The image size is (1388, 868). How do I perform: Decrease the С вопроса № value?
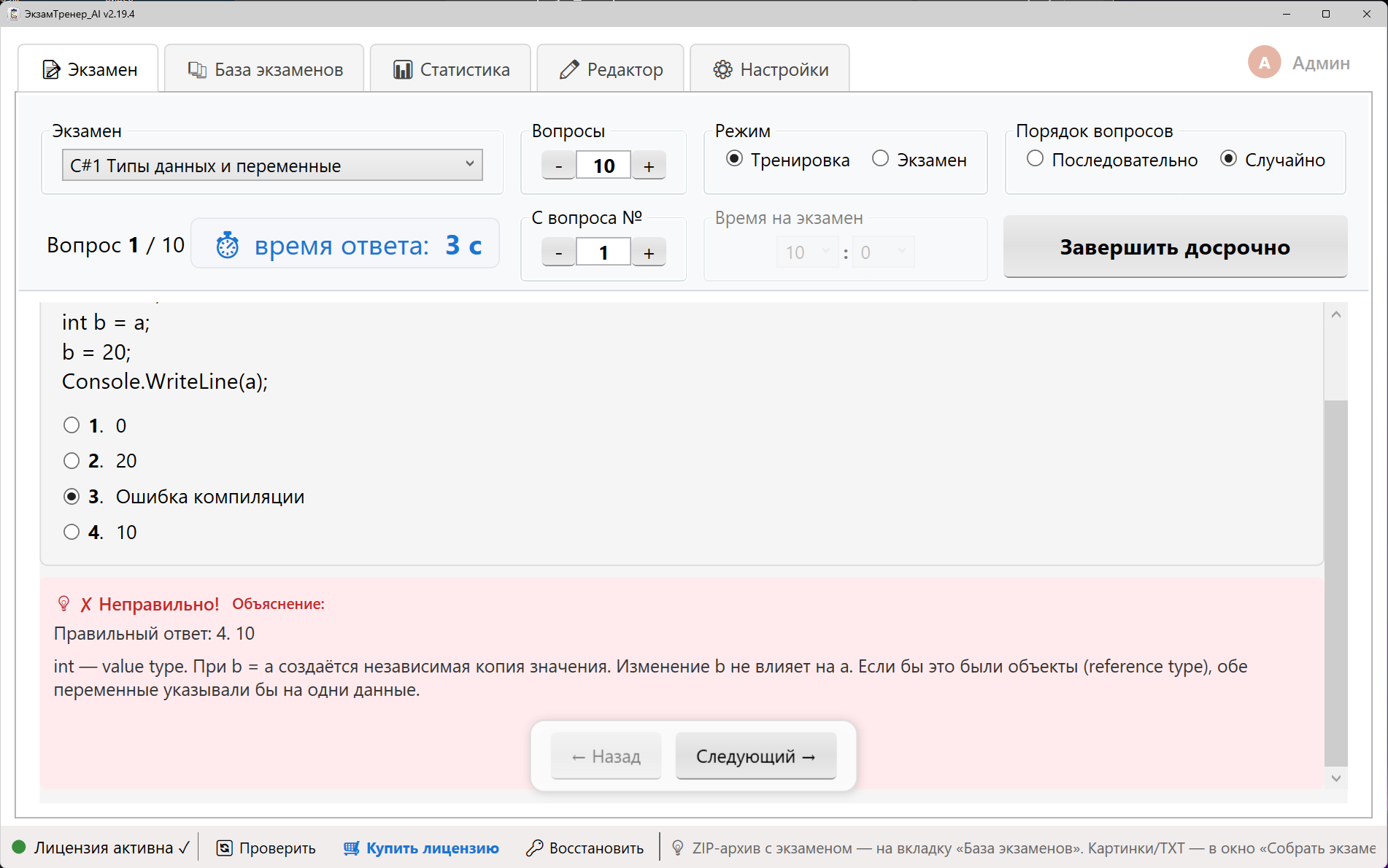(559, 253)
